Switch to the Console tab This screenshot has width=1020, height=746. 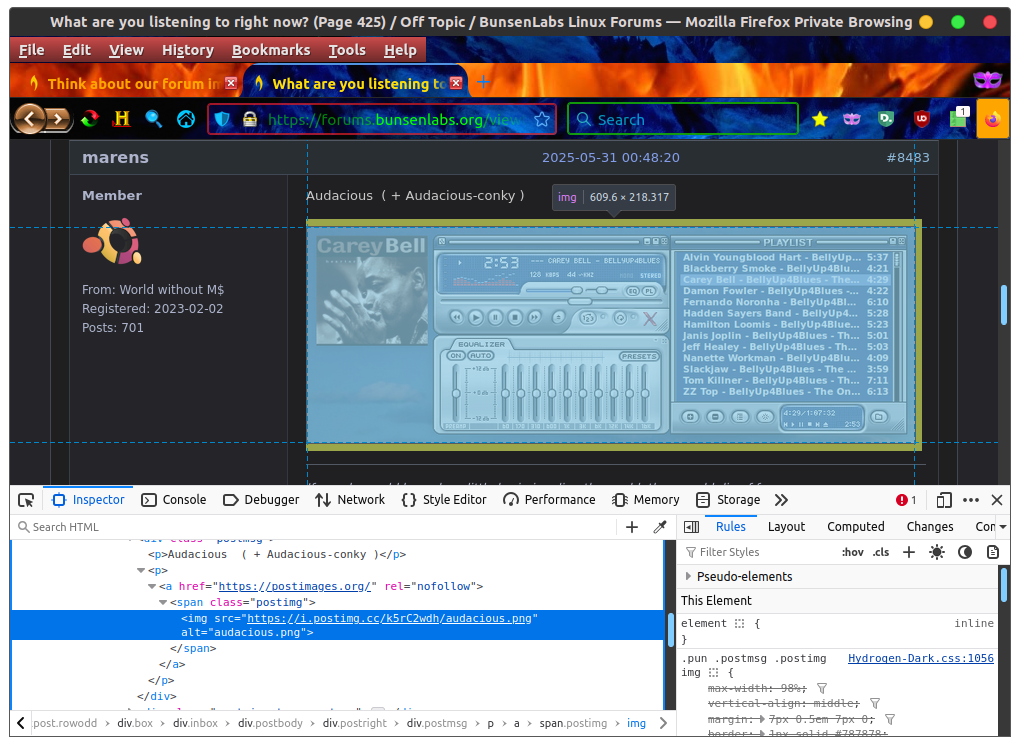tap(174, 500)
